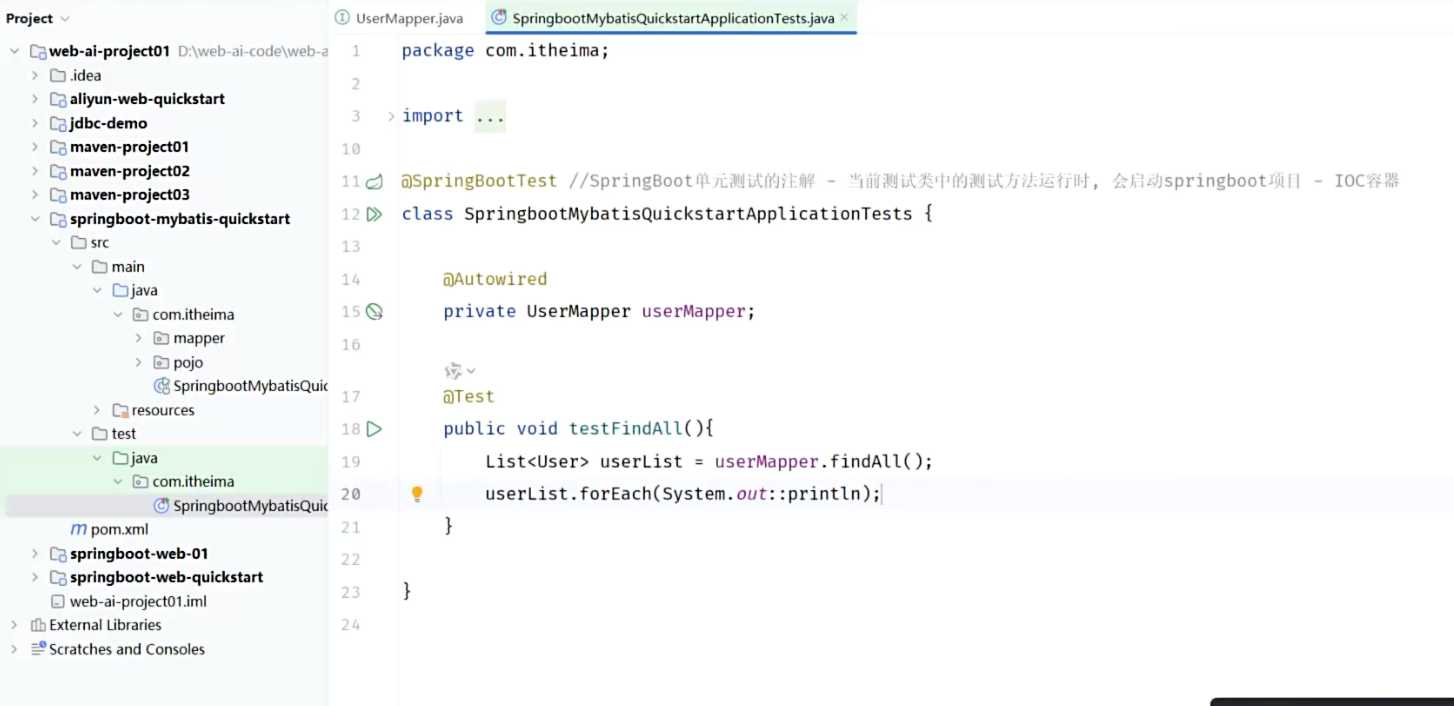Expand the jdbc-demo module
Viewport: 1454px width, 706px height.
coord(35,123)
